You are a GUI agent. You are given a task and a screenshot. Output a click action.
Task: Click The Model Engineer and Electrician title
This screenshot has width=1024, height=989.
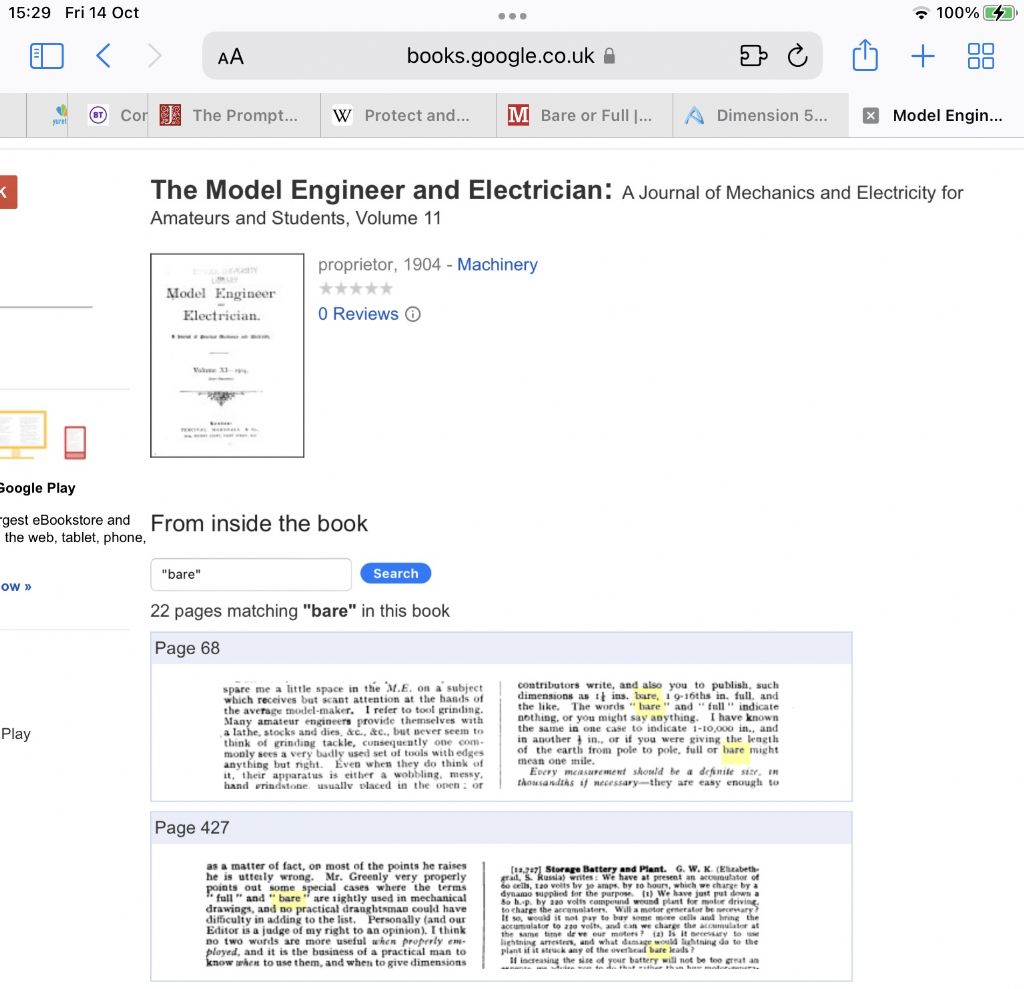point(381,190)
